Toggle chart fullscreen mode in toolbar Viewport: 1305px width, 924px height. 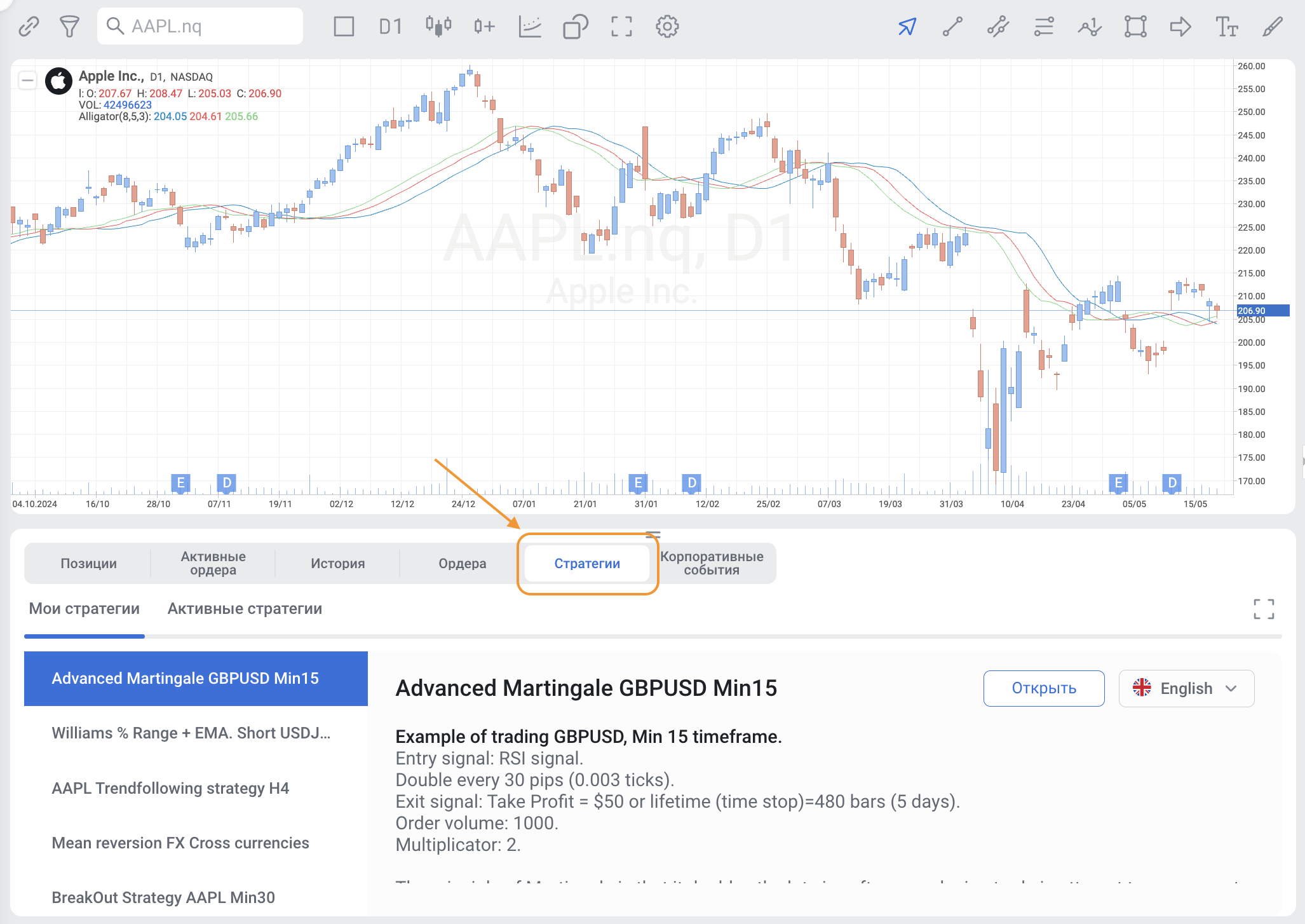point(621,27)
